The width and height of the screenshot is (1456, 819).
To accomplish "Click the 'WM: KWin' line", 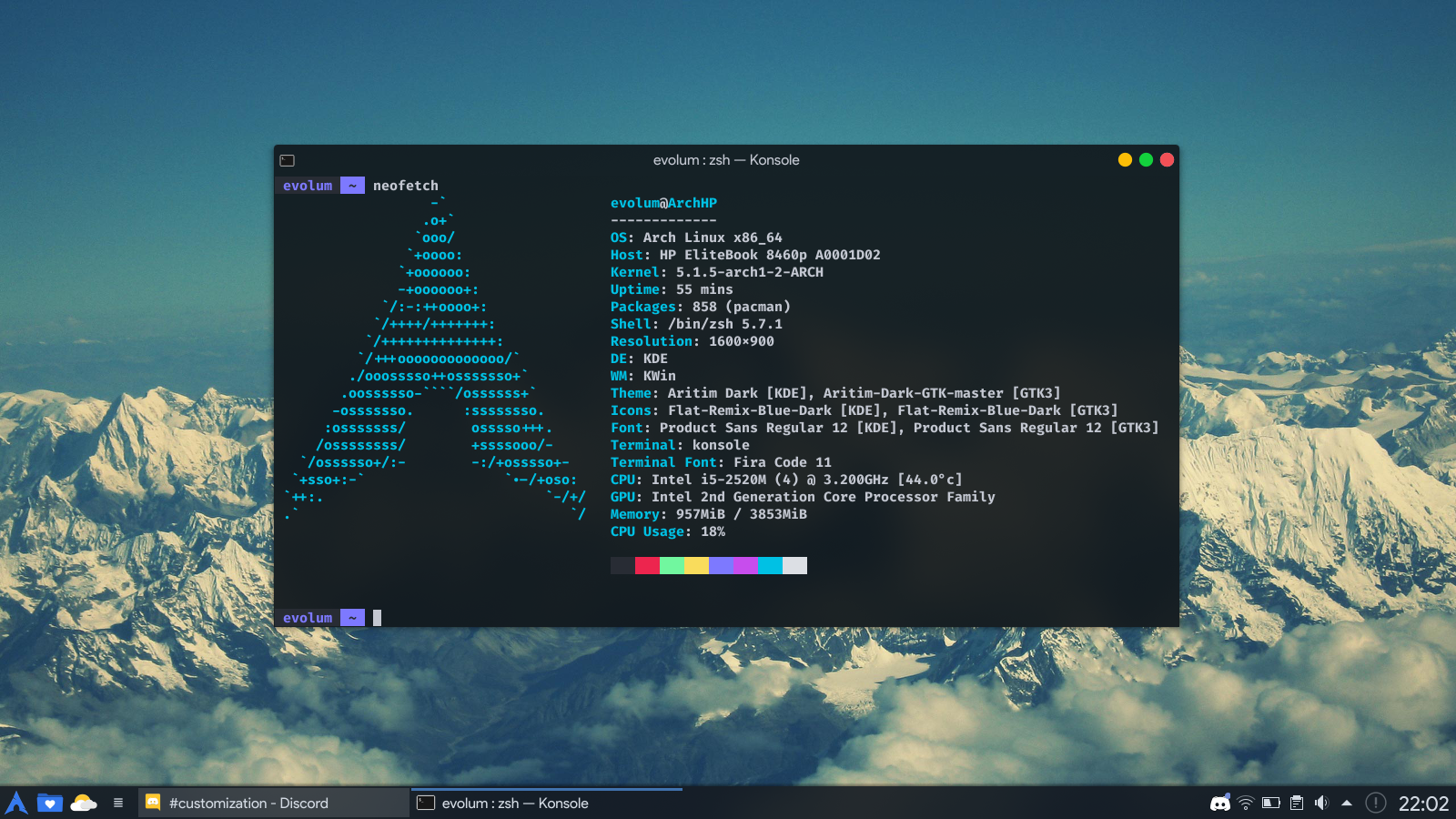I will pyautogui.click(x=643, y=376).
